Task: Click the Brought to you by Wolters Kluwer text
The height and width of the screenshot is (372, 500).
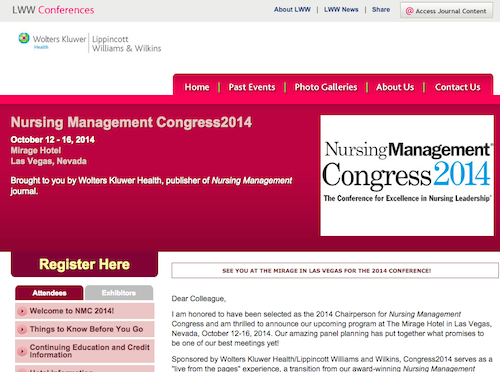Action: [x=151, y=186]
